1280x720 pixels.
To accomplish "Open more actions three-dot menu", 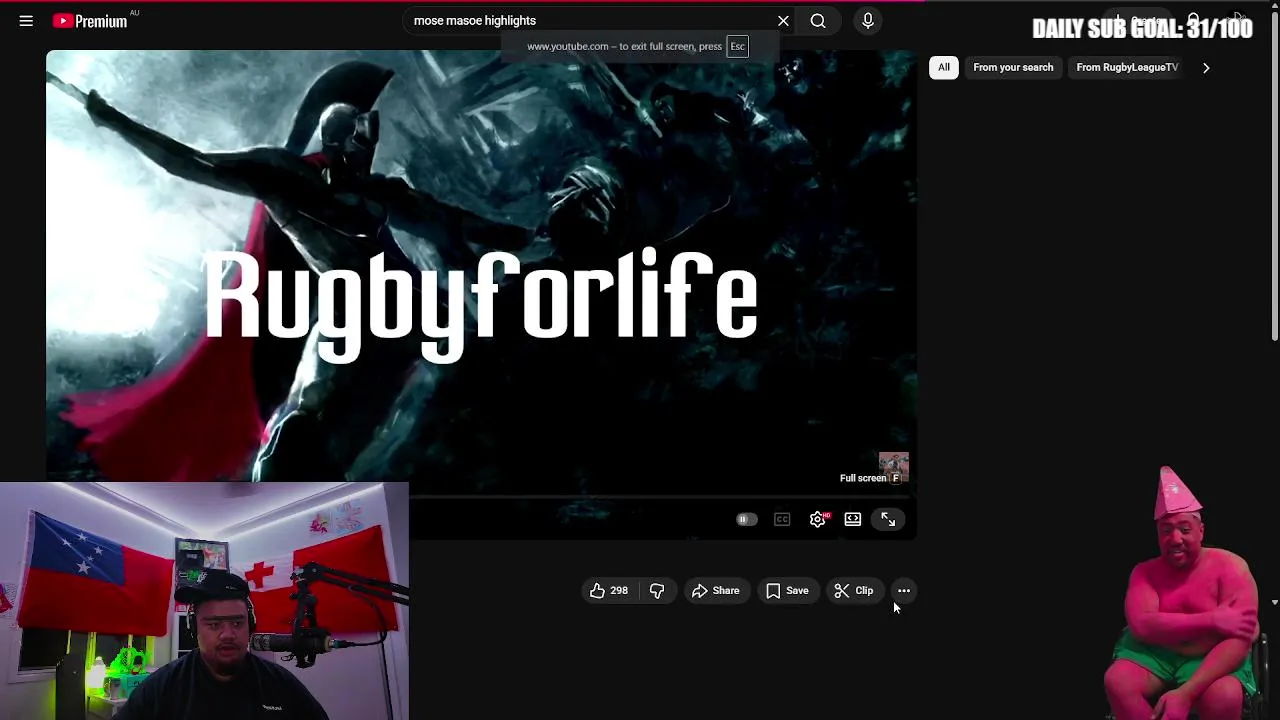I will tap(904, 591).
